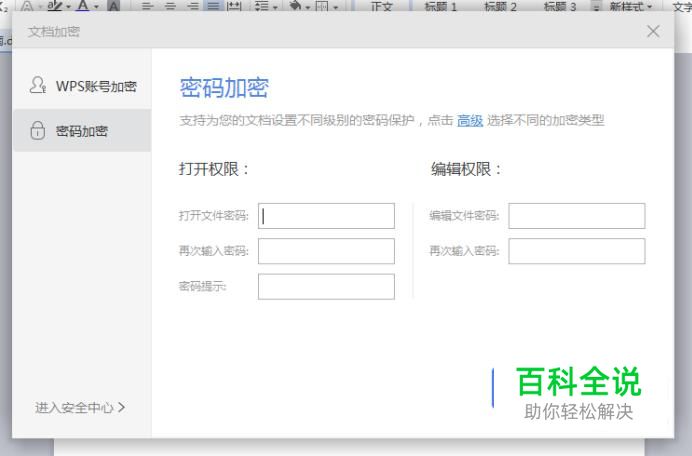The width and height of the screenshot is (692, 456).
Task: Select the center align icon in toolbar
Action: [x=170, y=6]
